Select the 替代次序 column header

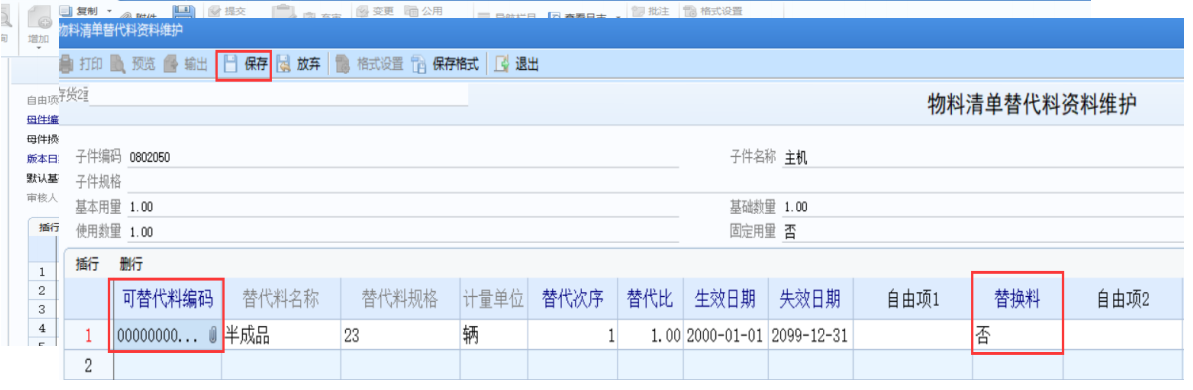[573, 300]
